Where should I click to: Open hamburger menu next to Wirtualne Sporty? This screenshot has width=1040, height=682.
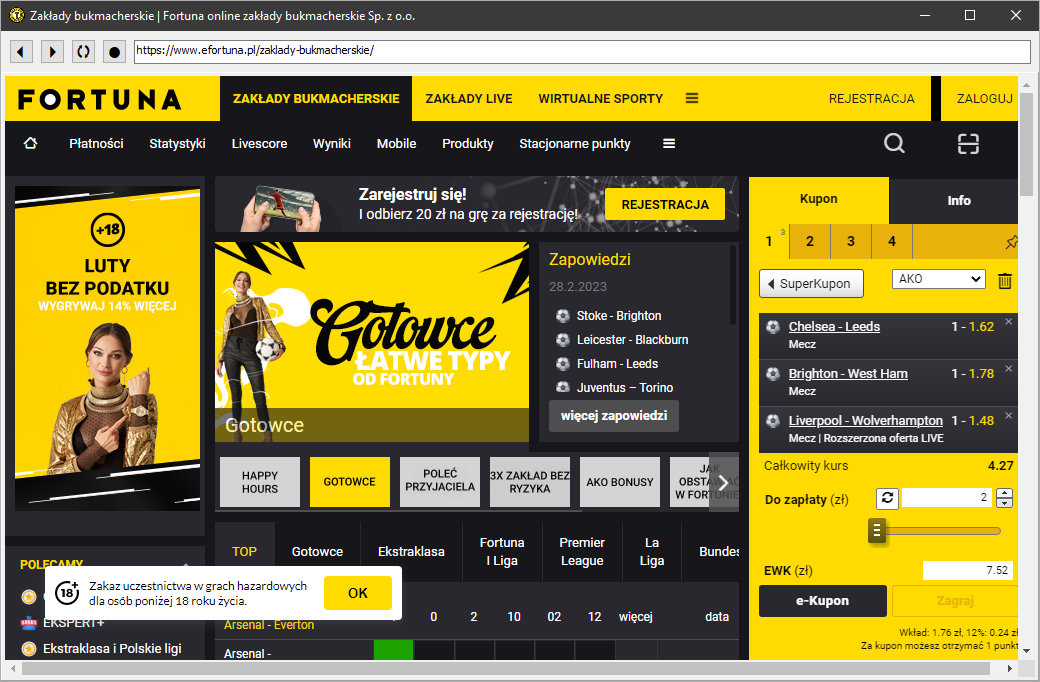click(x=692, y=98)
